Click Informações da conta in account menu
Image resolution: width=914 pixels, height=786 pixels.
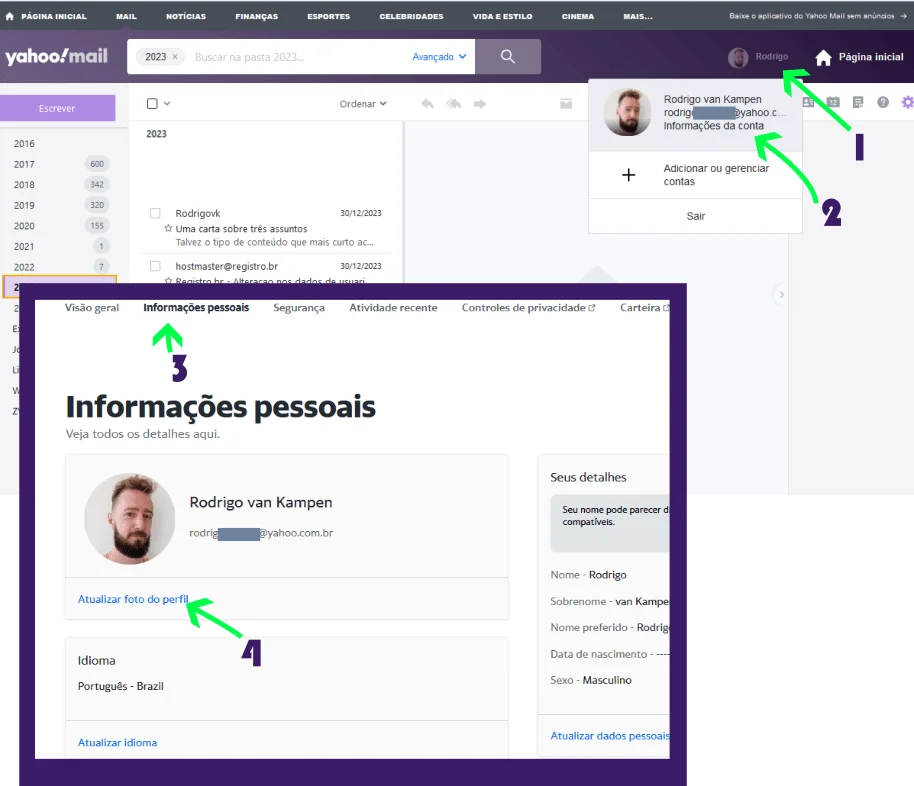tap(713, 126)
